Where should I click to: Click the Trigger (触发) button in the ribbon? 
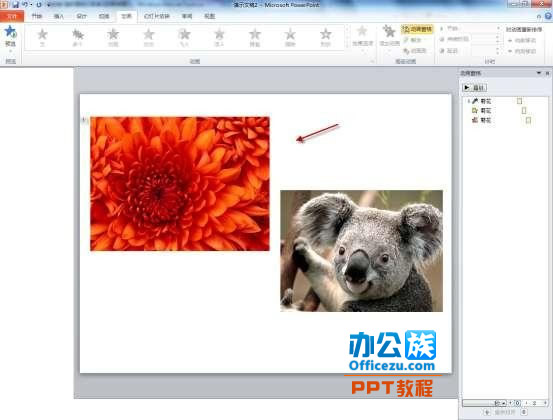[412, 40]
